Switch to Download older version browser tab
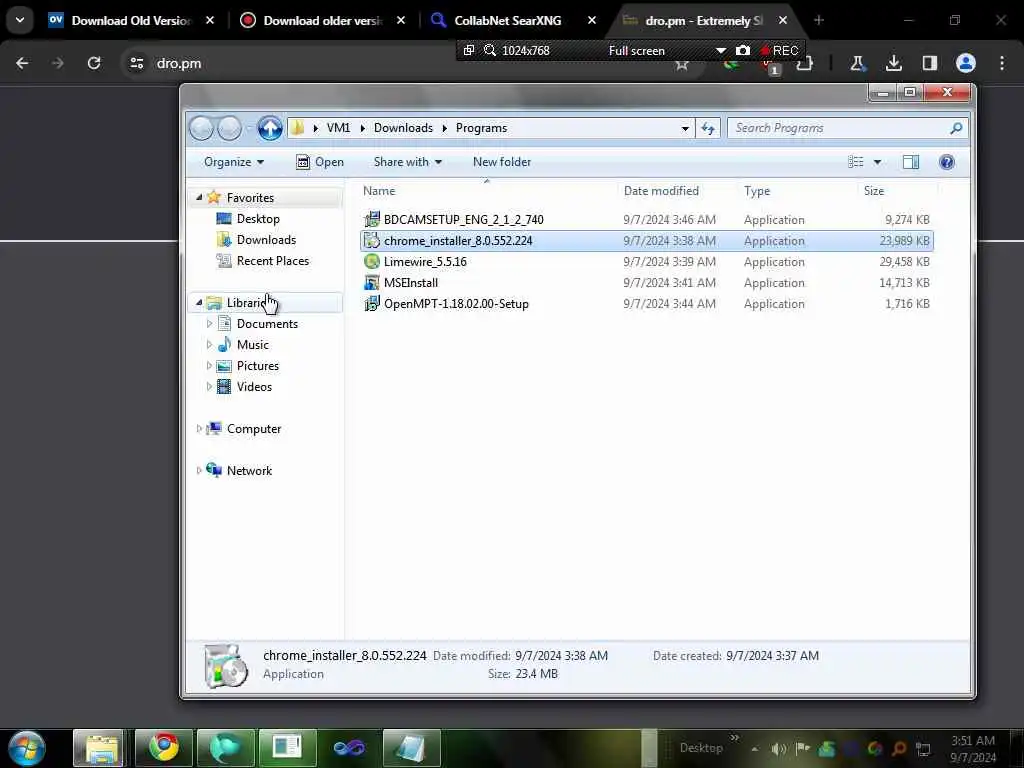This screenshot has width=1024, height=768. point(323,21)
